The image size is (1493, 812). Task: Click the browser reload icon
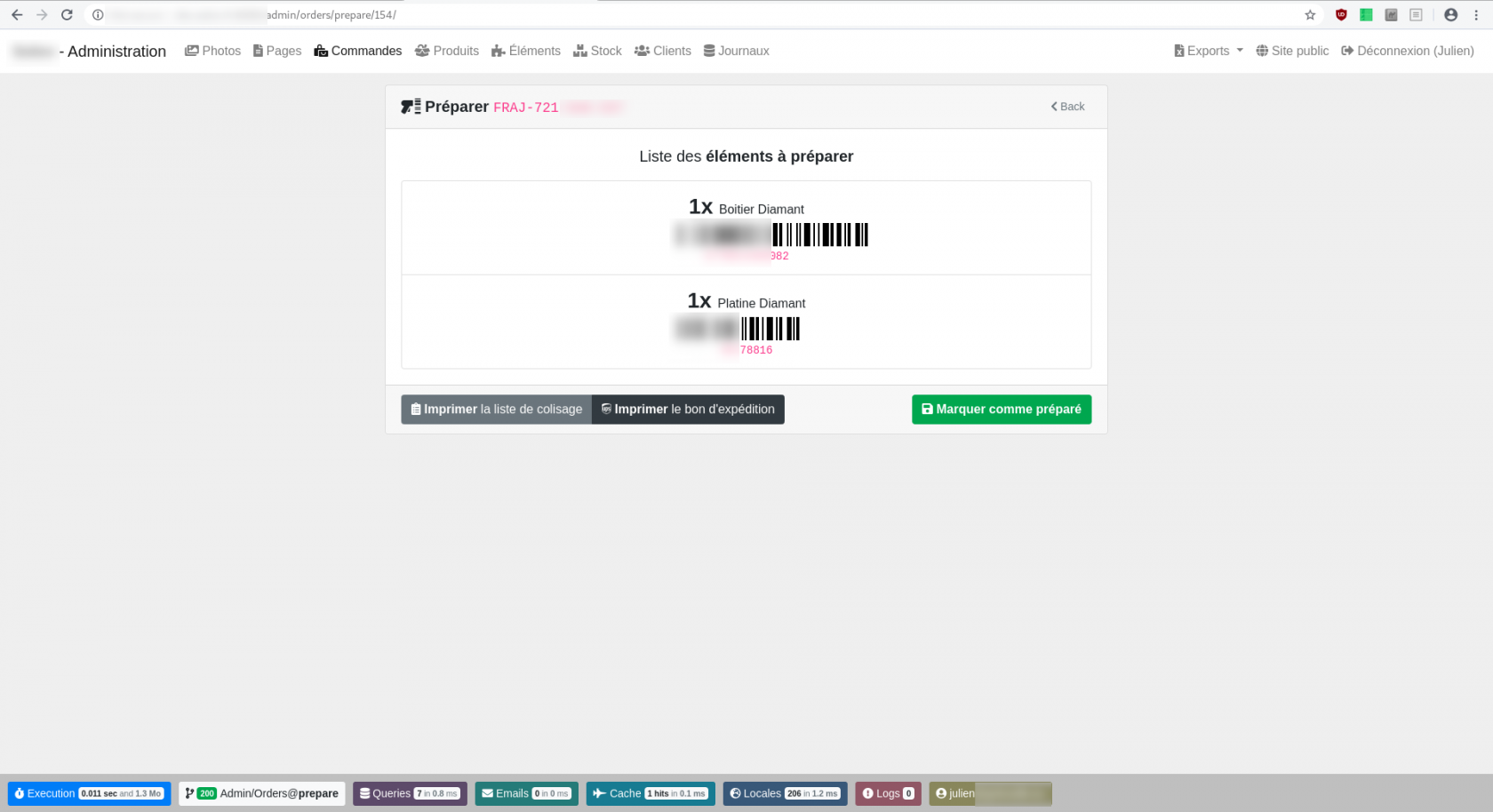click(x=67, y=14)
